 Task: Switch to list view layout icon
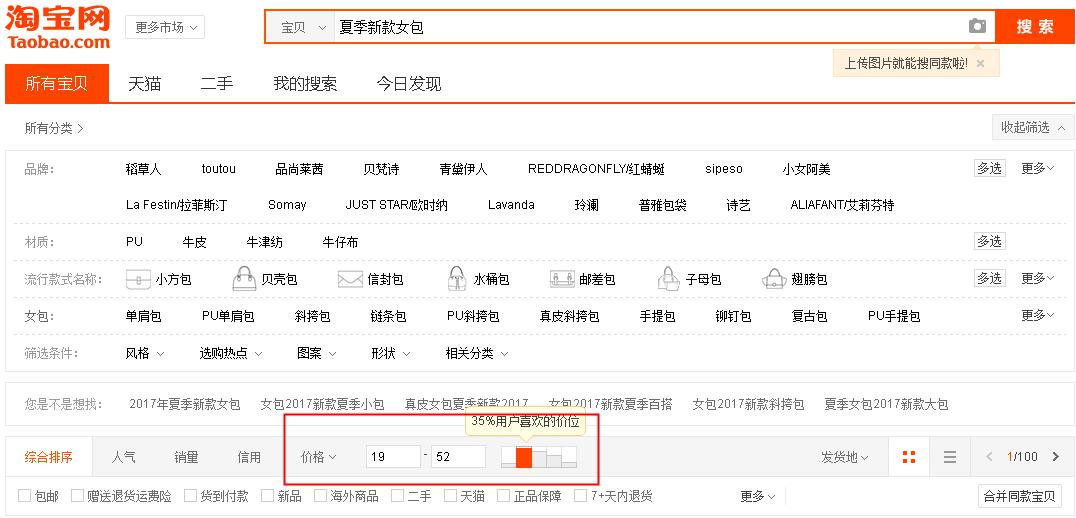pos(950,457)
